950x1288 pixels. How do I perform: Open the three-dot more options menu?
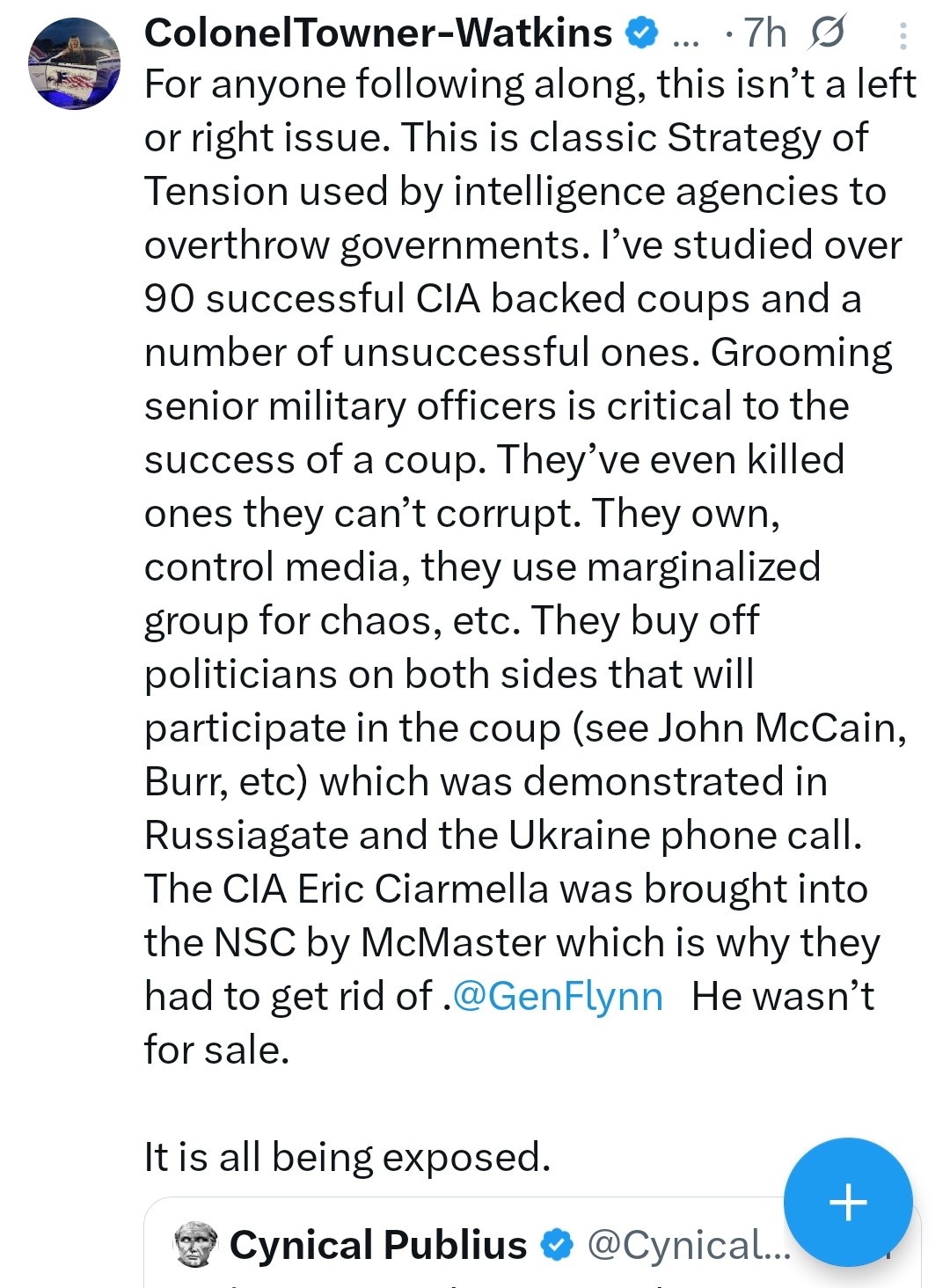[x=902, y=35]
